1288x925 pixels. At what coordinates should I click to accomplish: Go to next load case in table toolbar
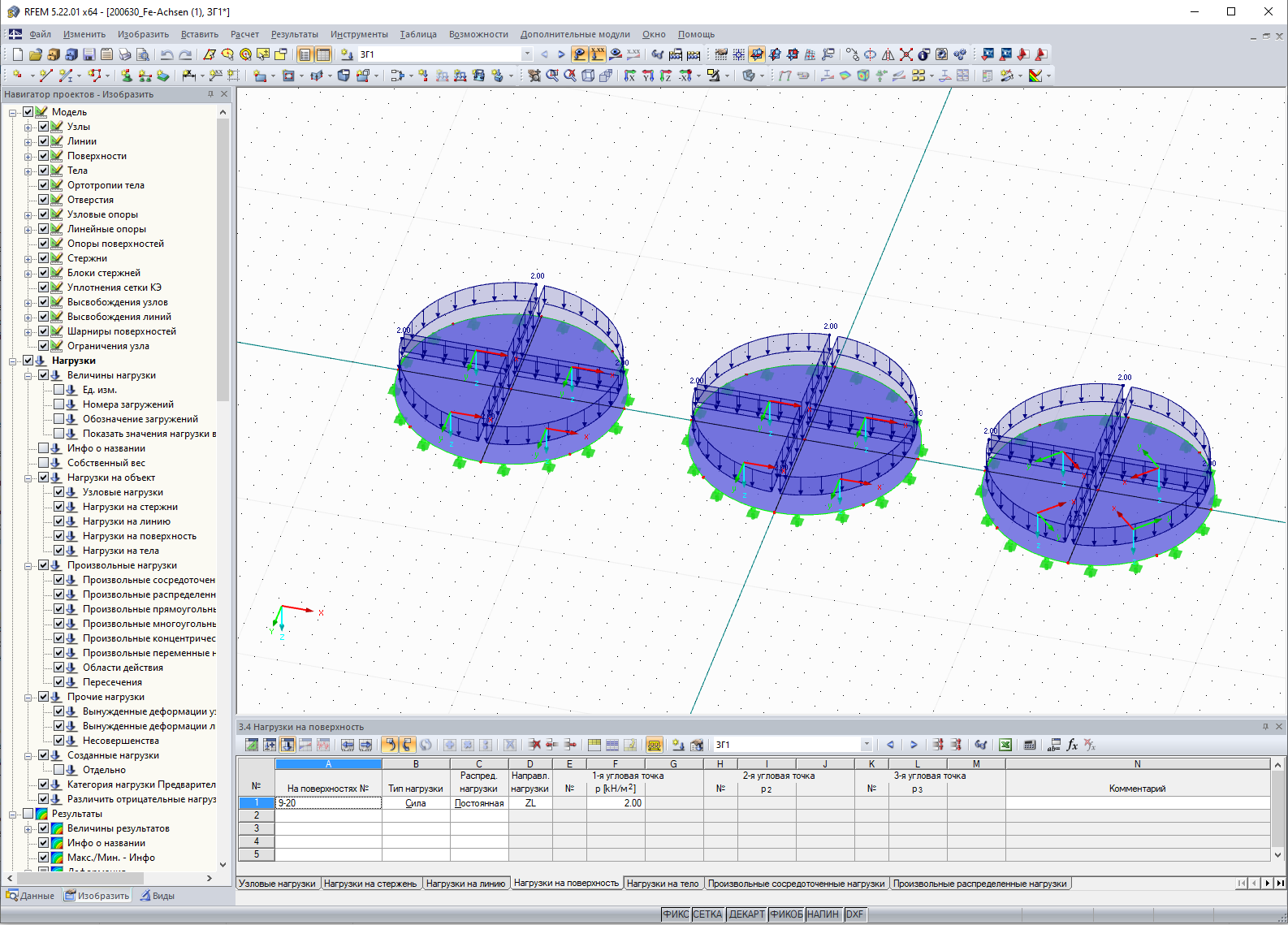[x=914, y=745]
